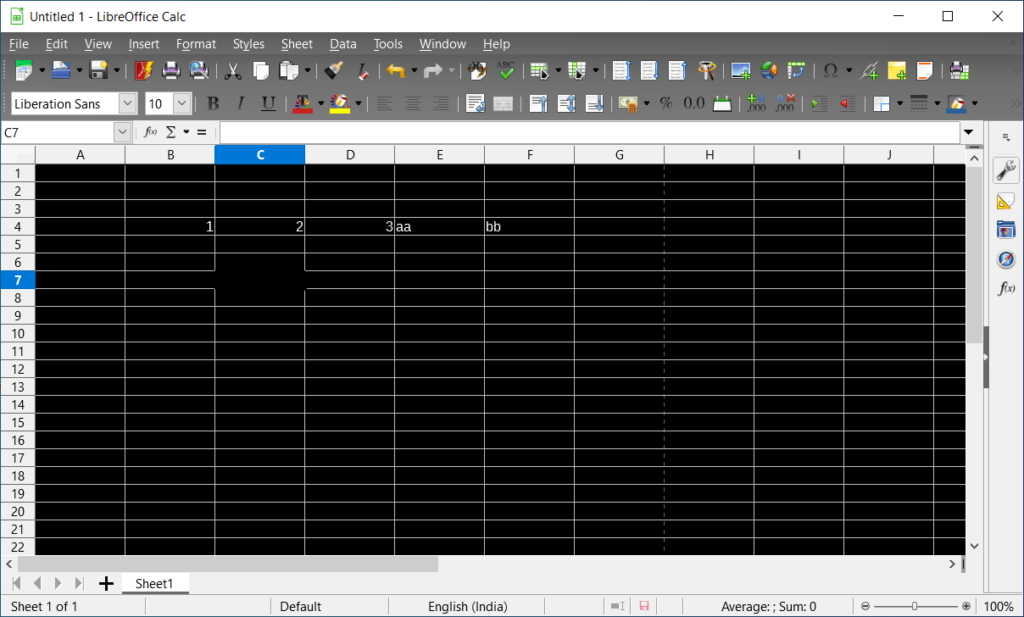This screenshot has height=617, width=1024.
Task: Insert Image icon
Action: [741, 71]
